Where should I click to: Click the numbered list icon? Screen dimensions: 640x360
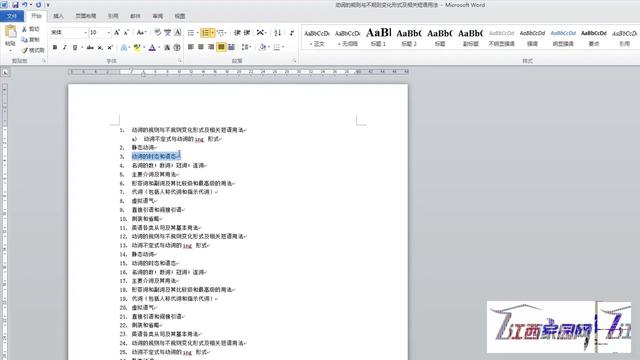tap(205, 32)
